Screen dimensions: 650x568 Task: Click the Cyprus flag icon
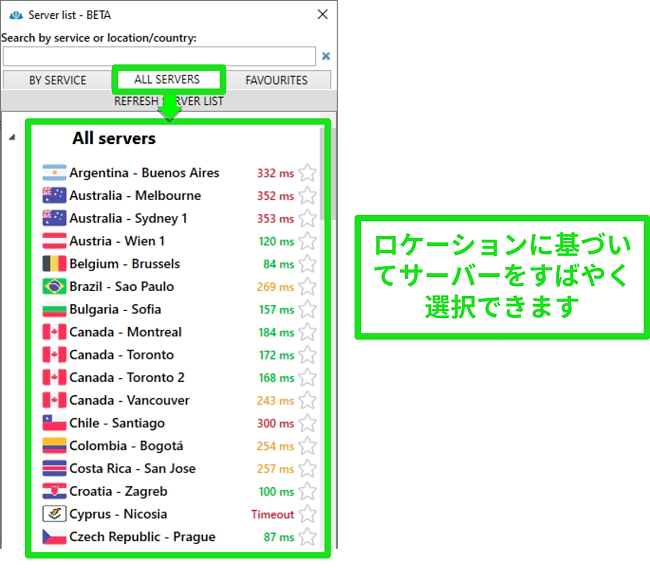click(54, 514)
